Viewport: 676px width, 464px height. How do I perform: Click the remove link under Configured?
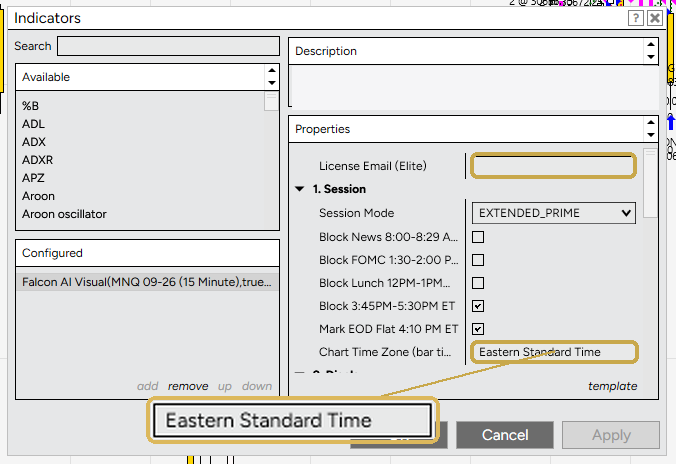tap(188, 386)
